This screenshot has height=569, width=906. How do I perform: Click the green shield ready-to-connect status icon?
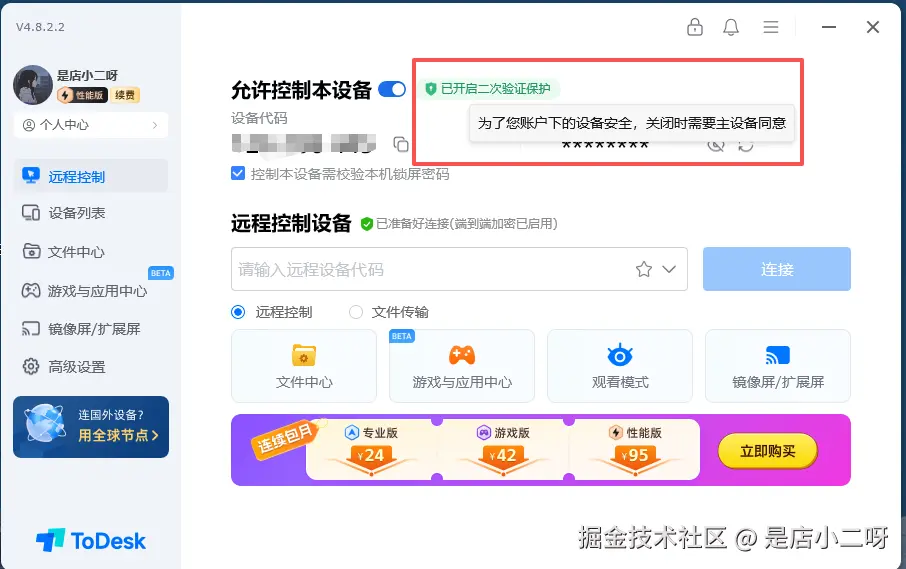366,224
